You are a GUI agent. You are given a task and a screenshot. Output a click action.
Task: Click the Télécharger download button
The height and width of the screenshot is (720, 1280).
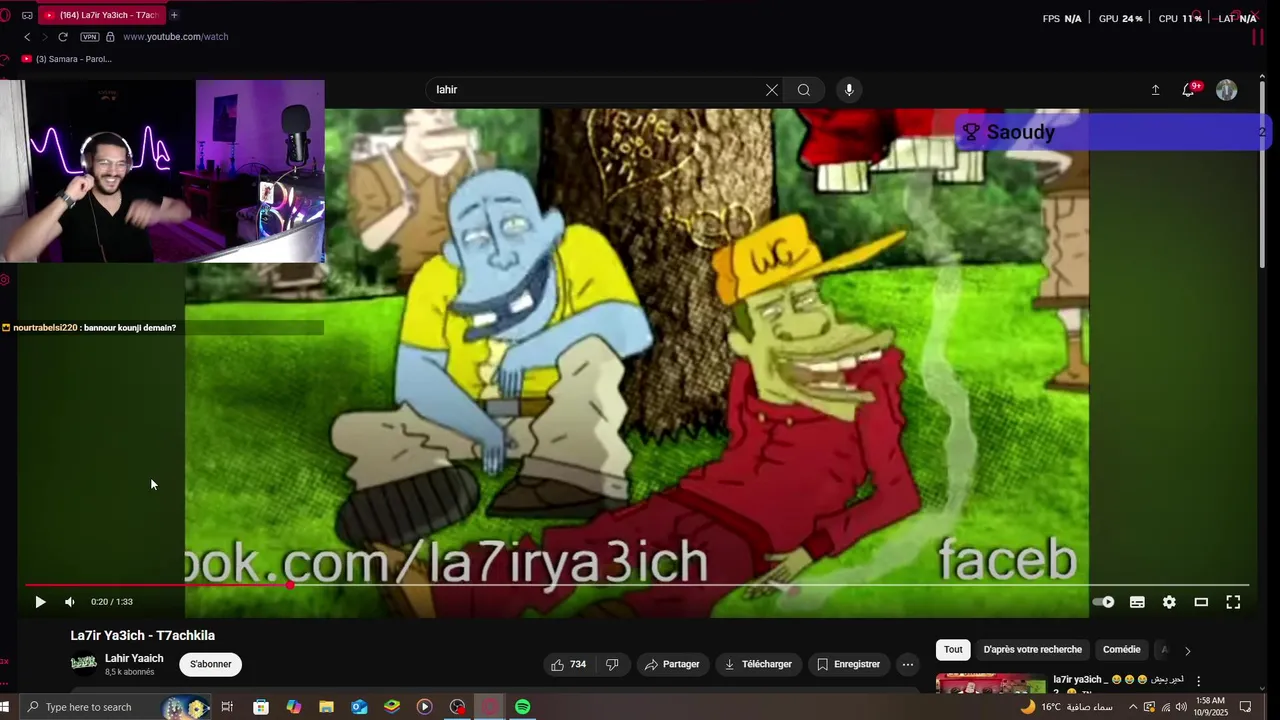758,664
